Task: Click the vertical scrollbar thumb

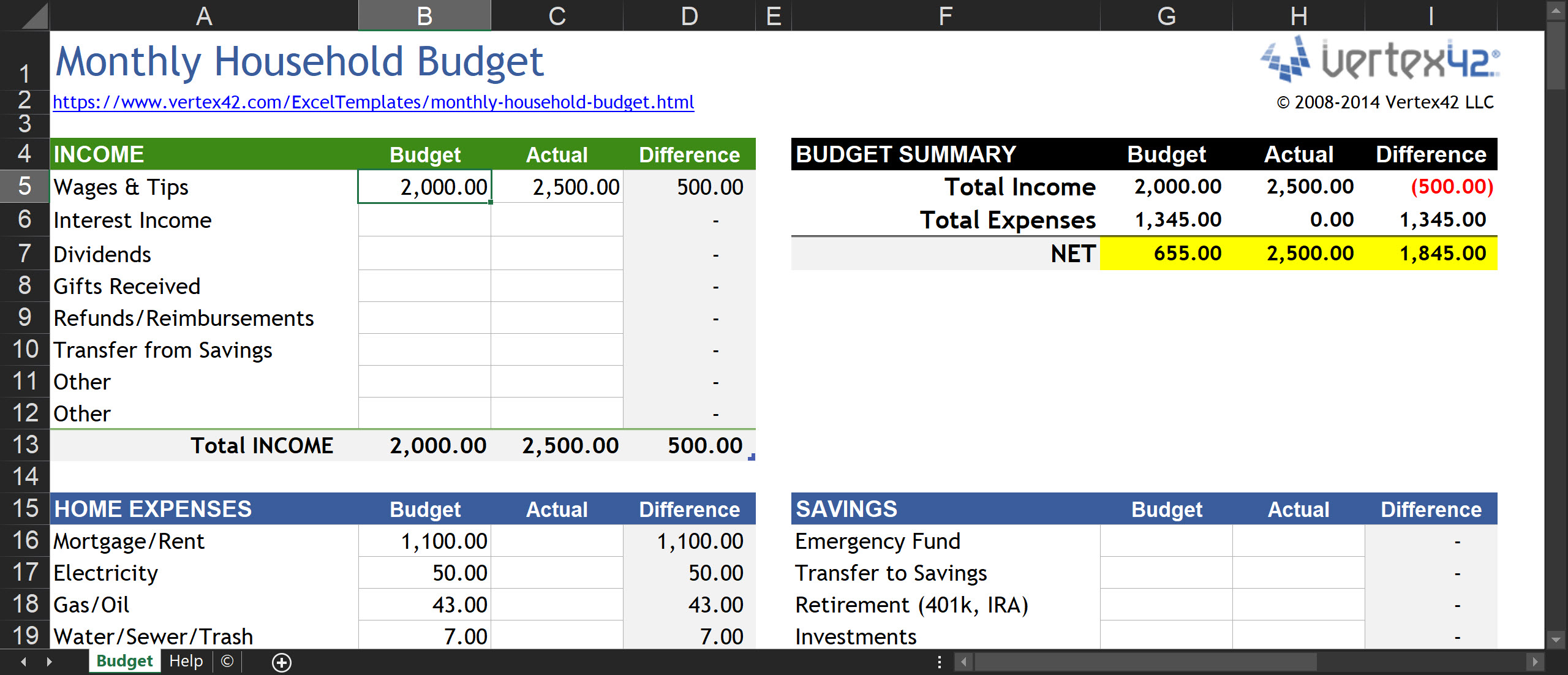Action: [1556, 55]
